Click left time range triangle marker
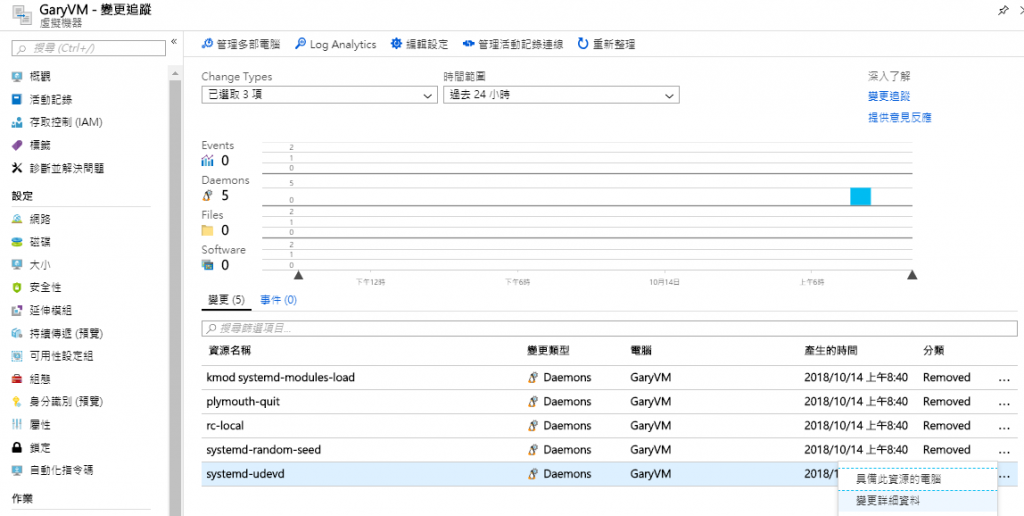The height and width of the screenshot is (516, 1024). pos(298,275)
